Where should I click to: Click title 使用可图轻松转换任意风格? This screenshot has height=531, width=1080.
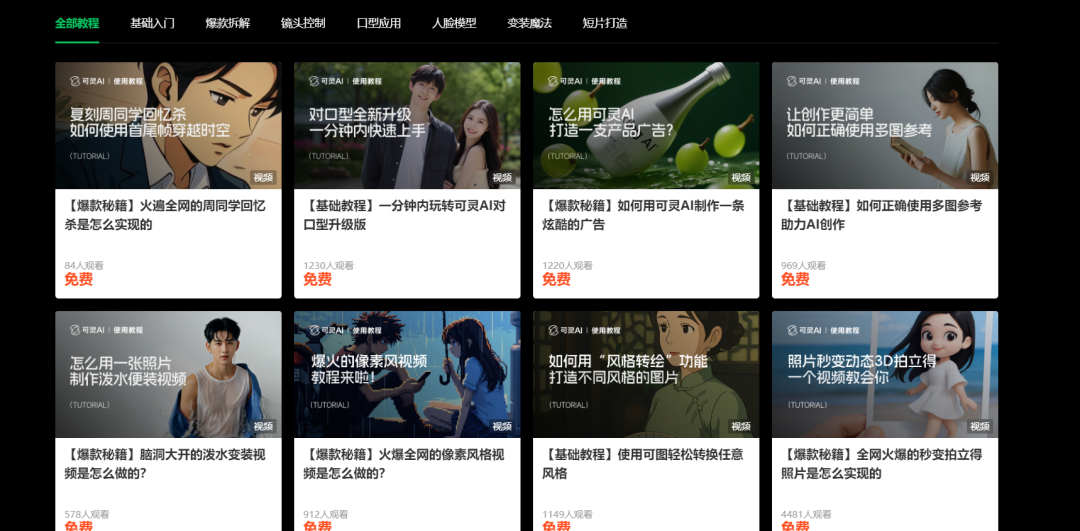point(643,464)
